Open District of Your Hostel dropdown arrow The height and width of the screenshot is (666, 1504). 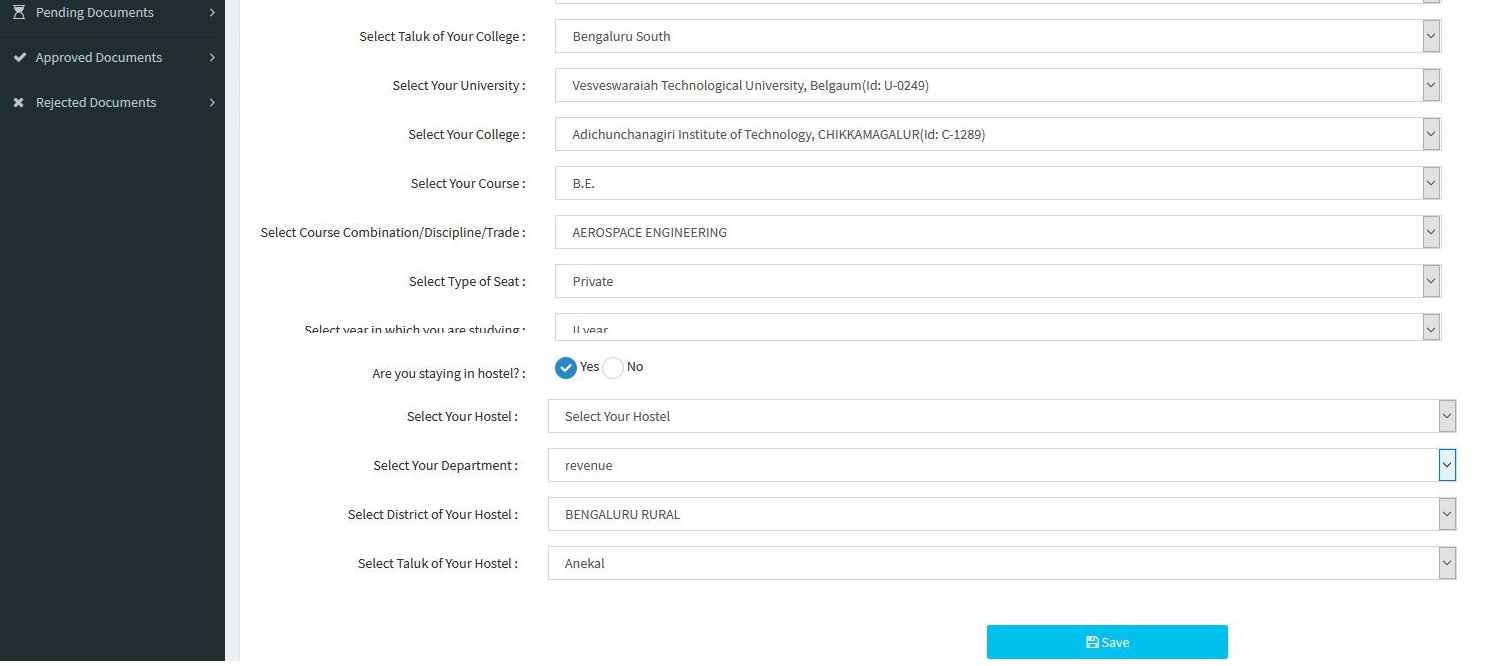click(1447, 514)
